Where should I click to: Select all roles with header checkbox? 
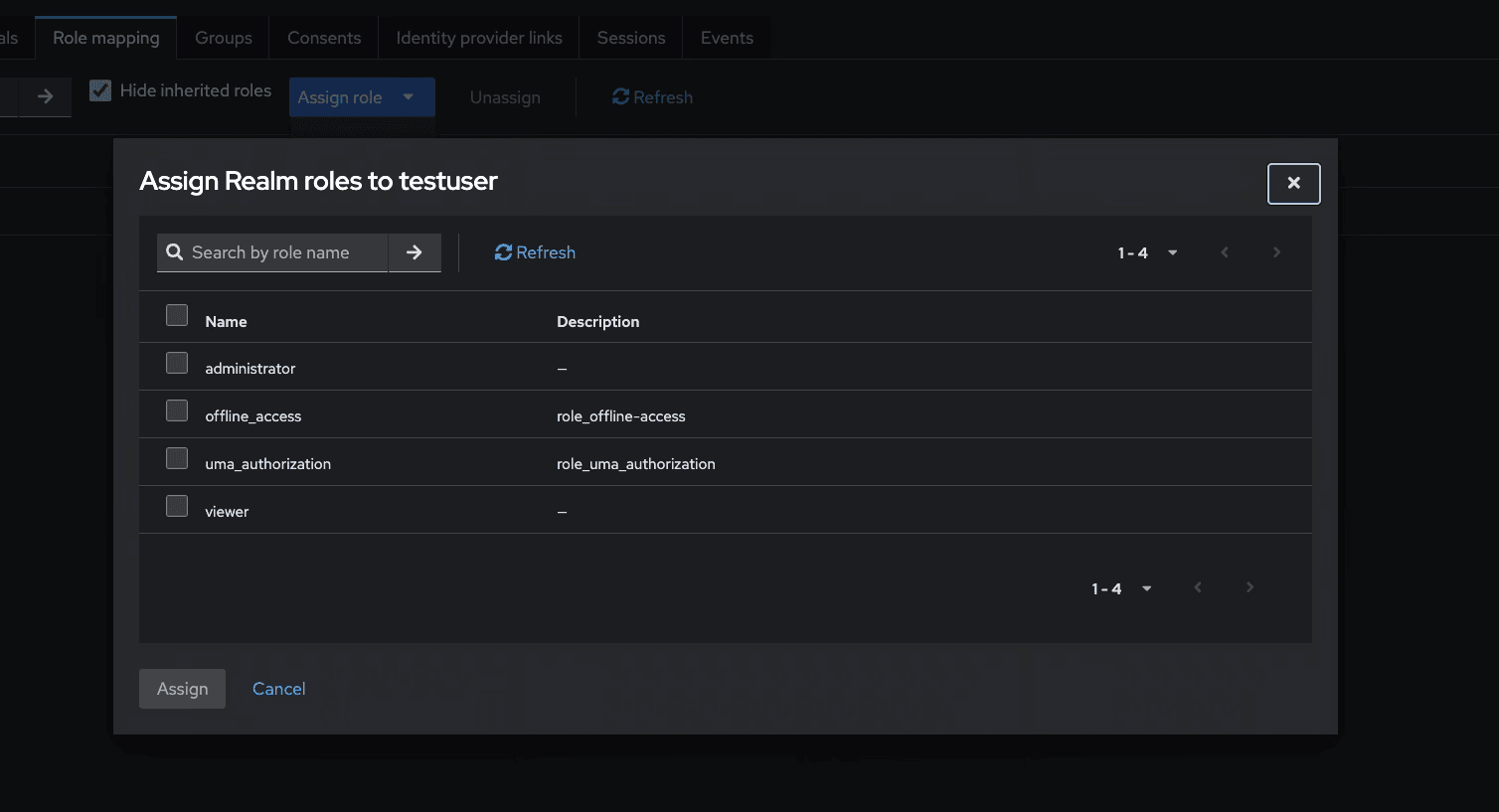pos(177,315)
